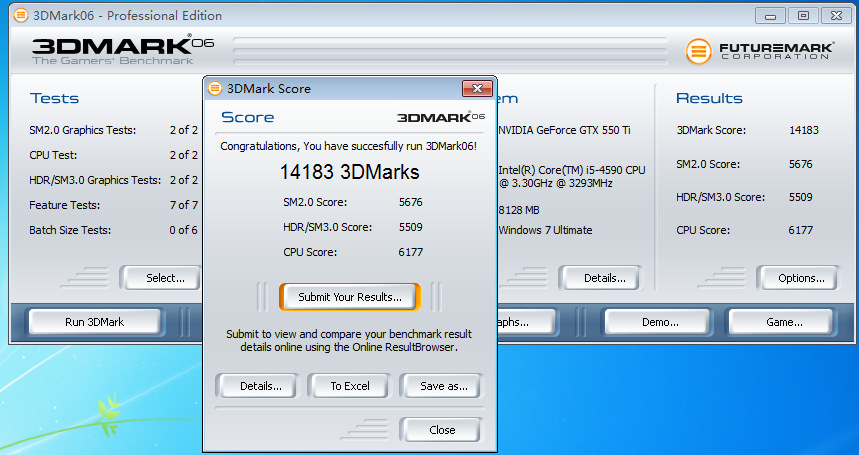The height and width of the screenshot is (455, 859).
Task: Click the Futuremark Corporation logo
Action: pos(759,51)
